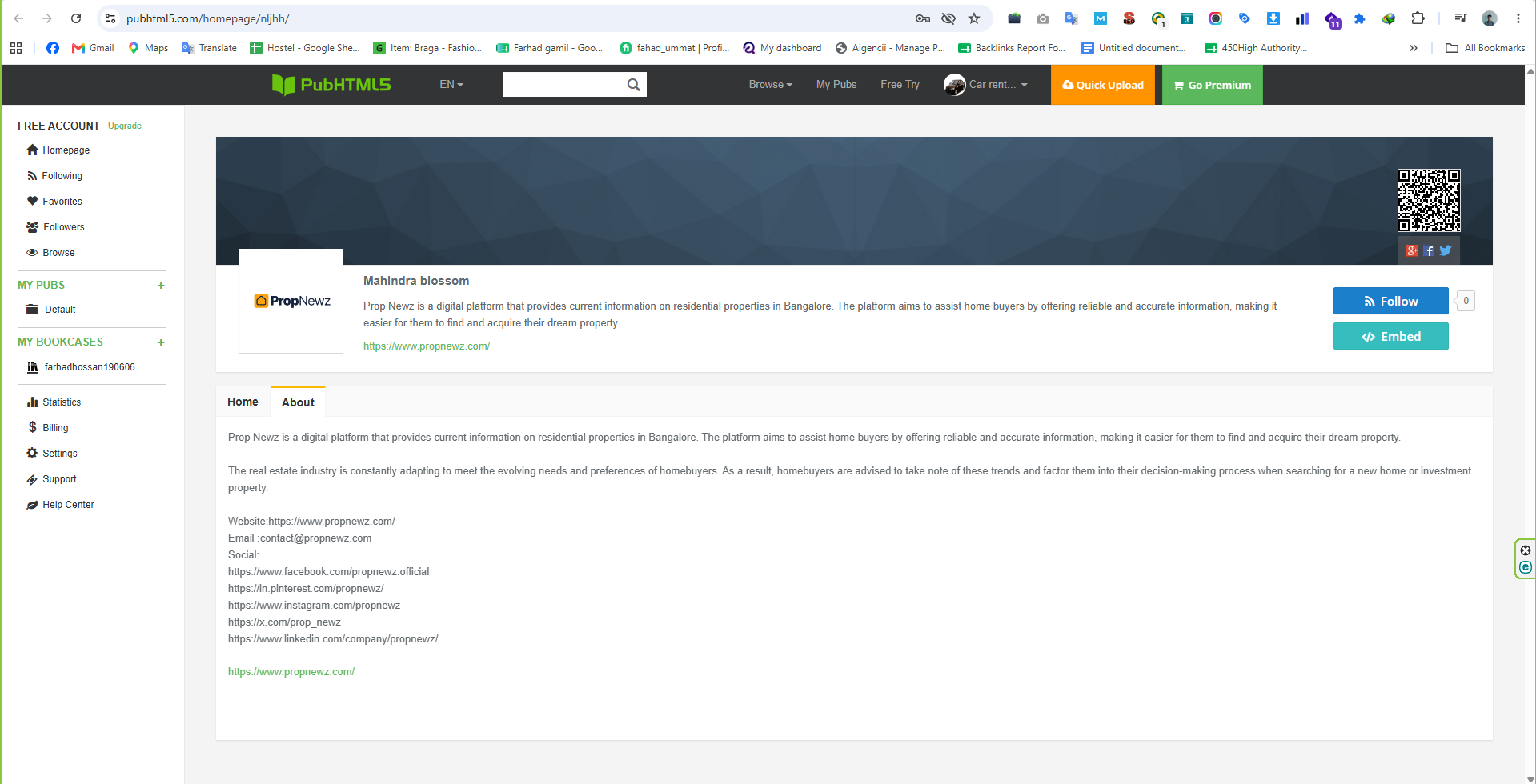Open Billing in sidebar
The height and width of the screenshot is (784, 1536).
pyautogui.click(x=48, y=428)
